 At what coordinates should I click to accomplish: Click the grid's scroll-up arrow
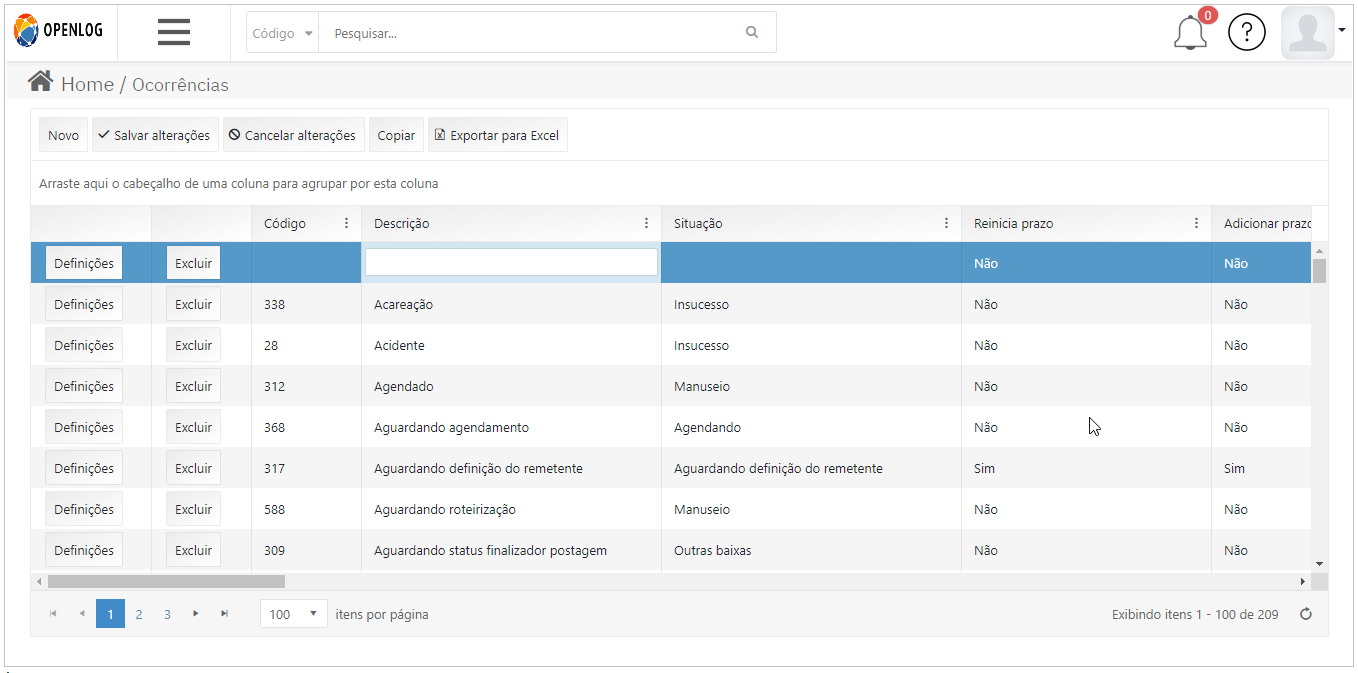[x=1319, y=250]
